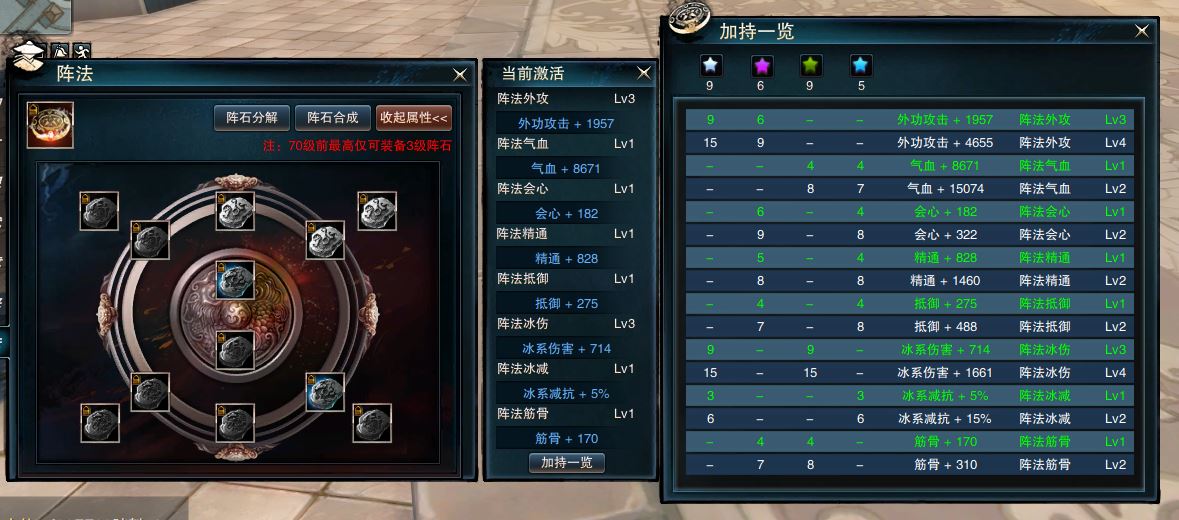The height and width of the screenshot is (520, 1179).
Task: Click the 阵石合成 button
Action: [332, 118]
